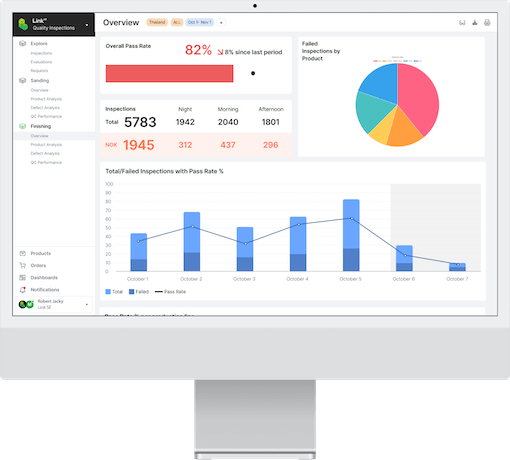Viewport: 510px width, 460px height.
Task: Click the Sanding section cube icon
Action: [23, 80]
